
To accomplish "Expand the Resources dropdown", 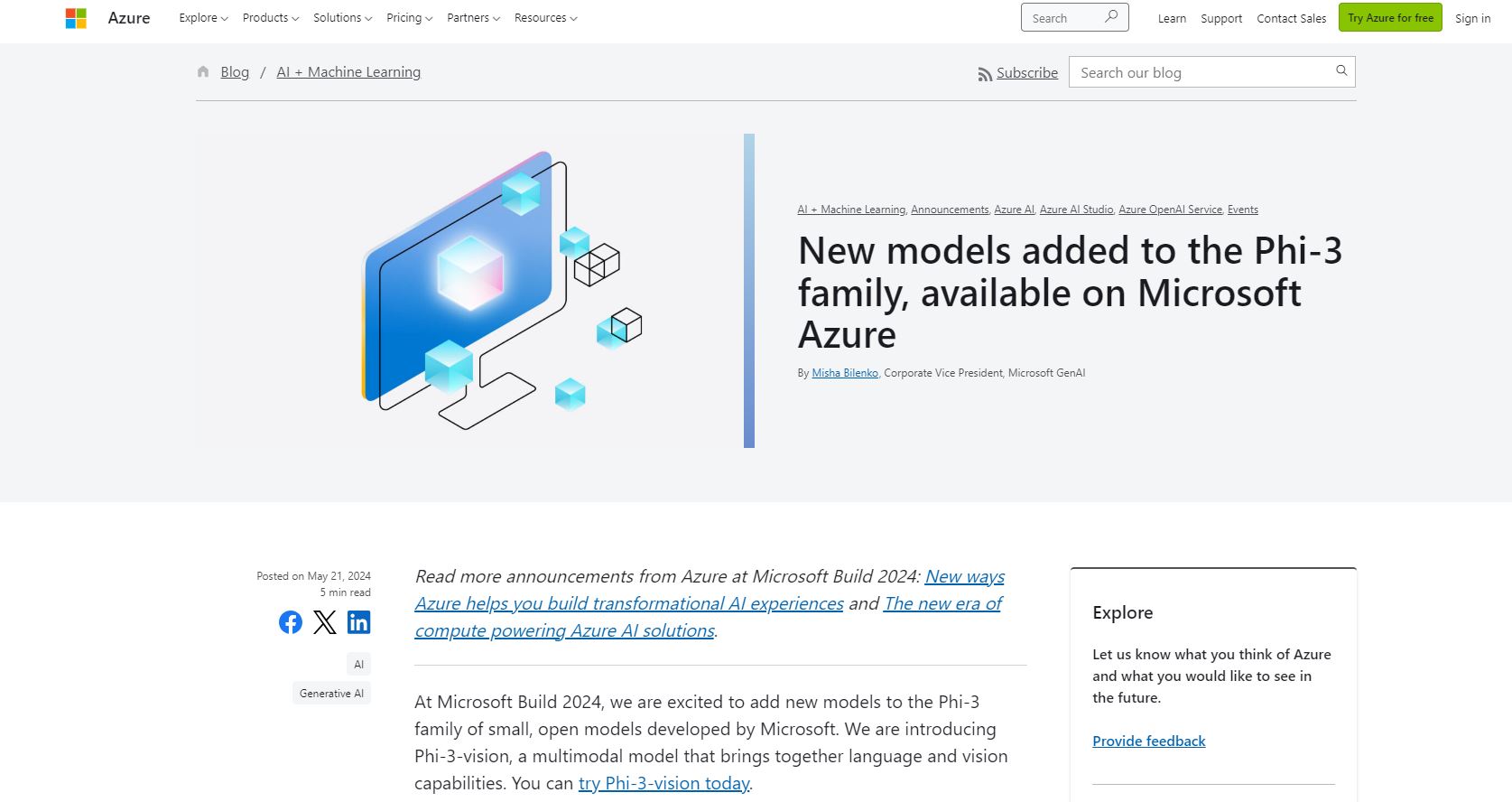I will point(545,18).
